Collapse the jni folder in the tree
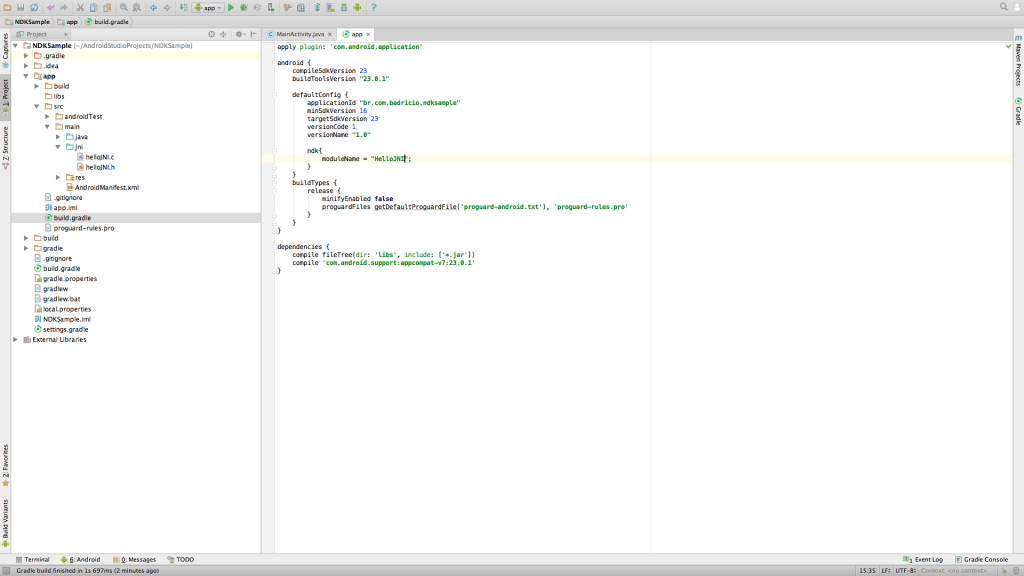This screenshot has height=576, width=1024. click(58, 147)
